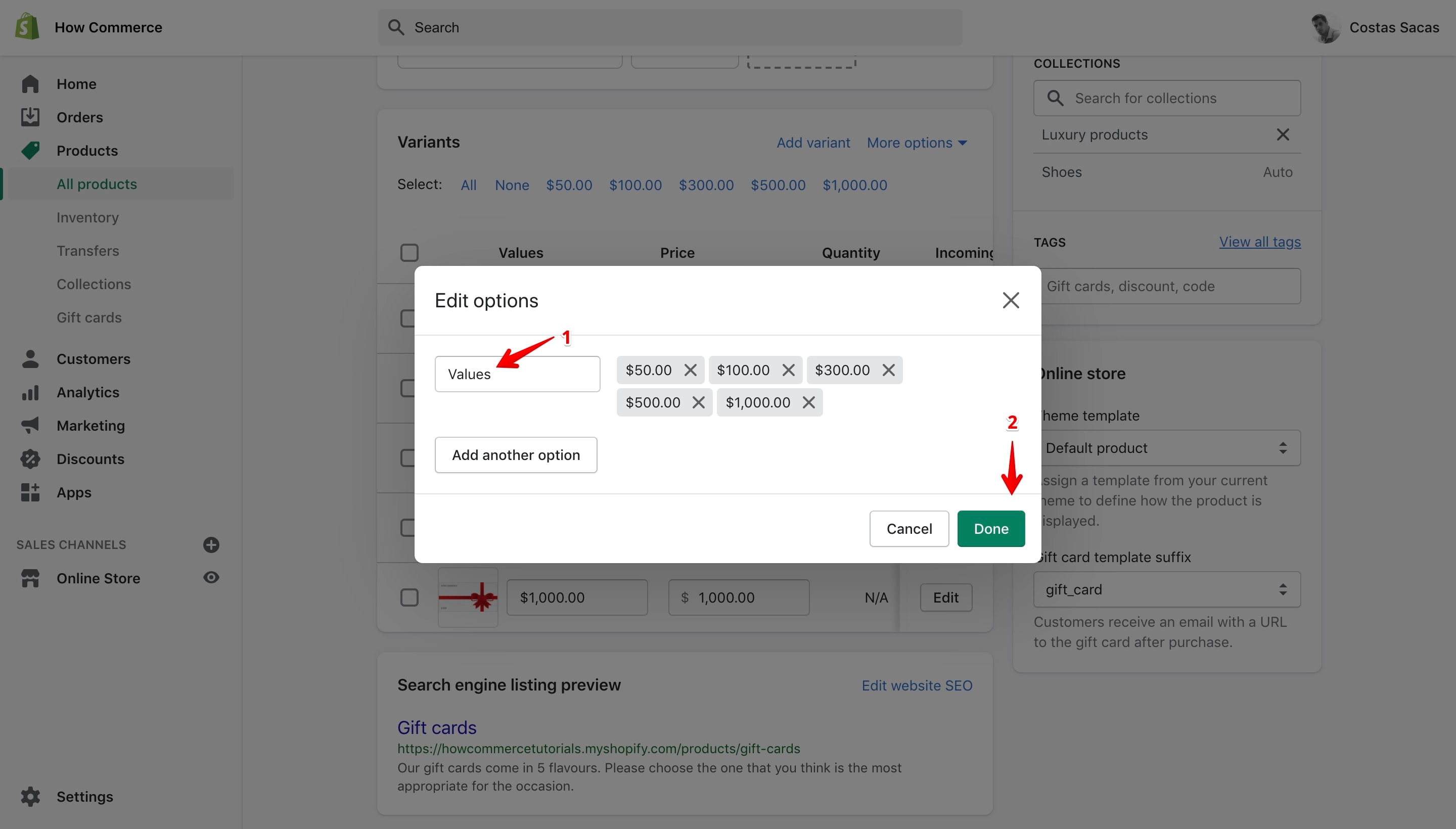The width and height of the screenshot is (1456, 829).
Task: Click Edit website SEO link
Action: coord(917,685)
